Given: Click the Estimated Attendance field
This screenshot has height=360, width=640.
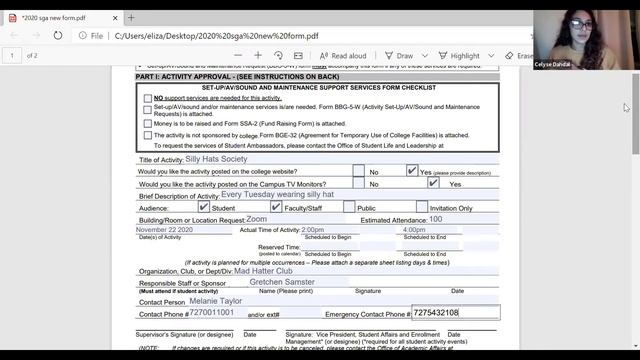Looking at the screenshot, I should tap(463, 219).
